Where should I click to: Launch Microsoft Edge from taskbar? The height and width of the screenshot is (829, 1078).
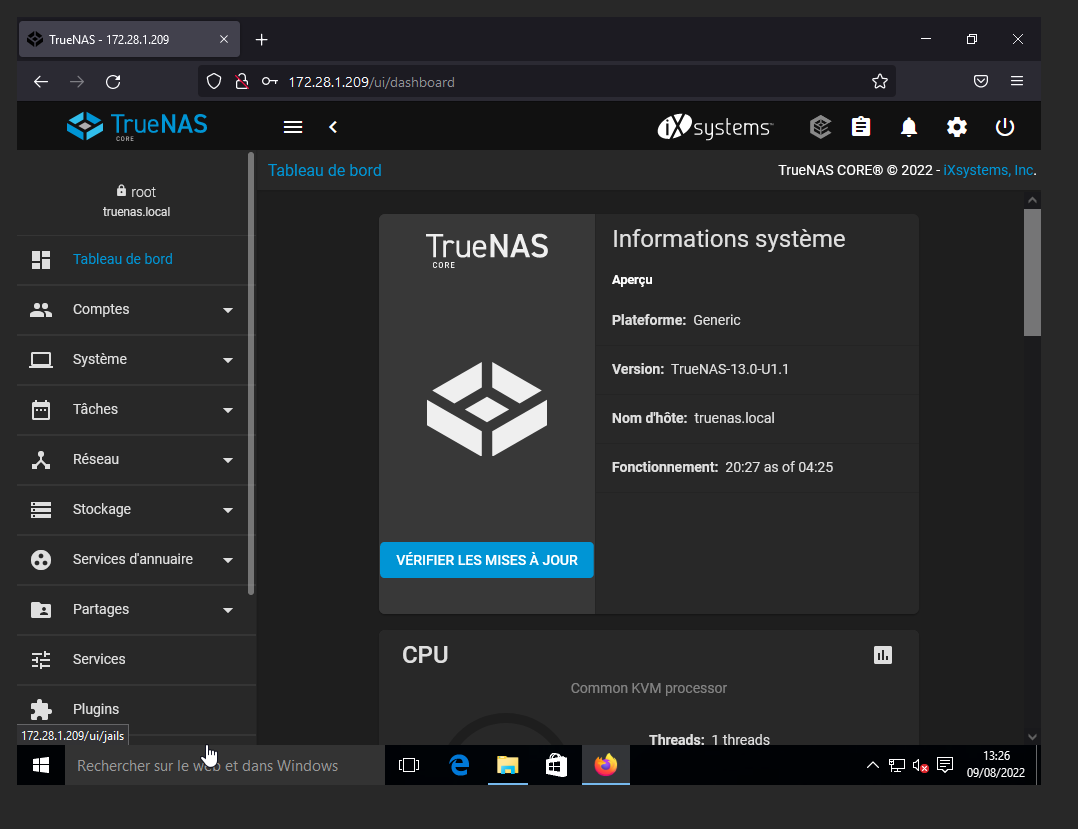pos(459,765)
